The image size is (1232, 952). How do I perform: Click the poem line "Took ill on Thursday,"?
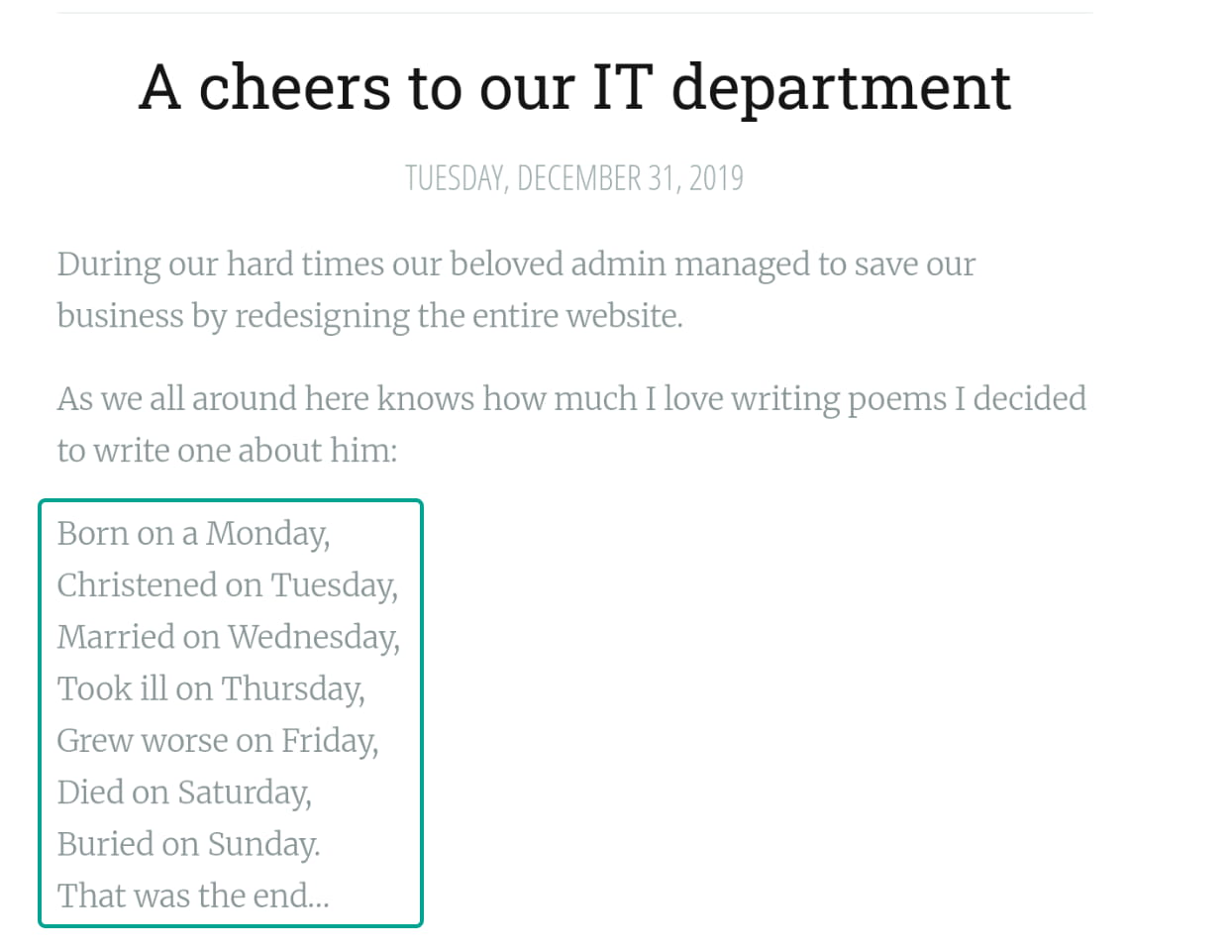point(211,688)
